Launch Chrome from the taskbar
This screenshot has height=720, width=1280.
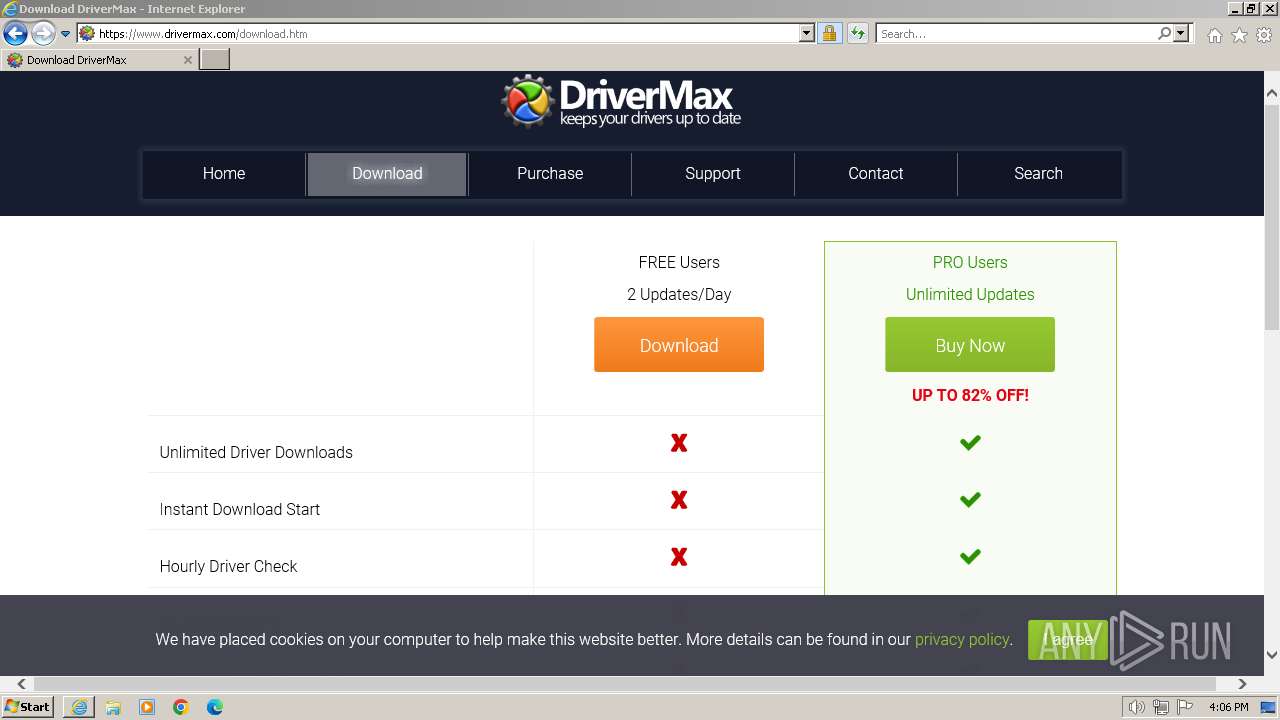pos(181,707)
